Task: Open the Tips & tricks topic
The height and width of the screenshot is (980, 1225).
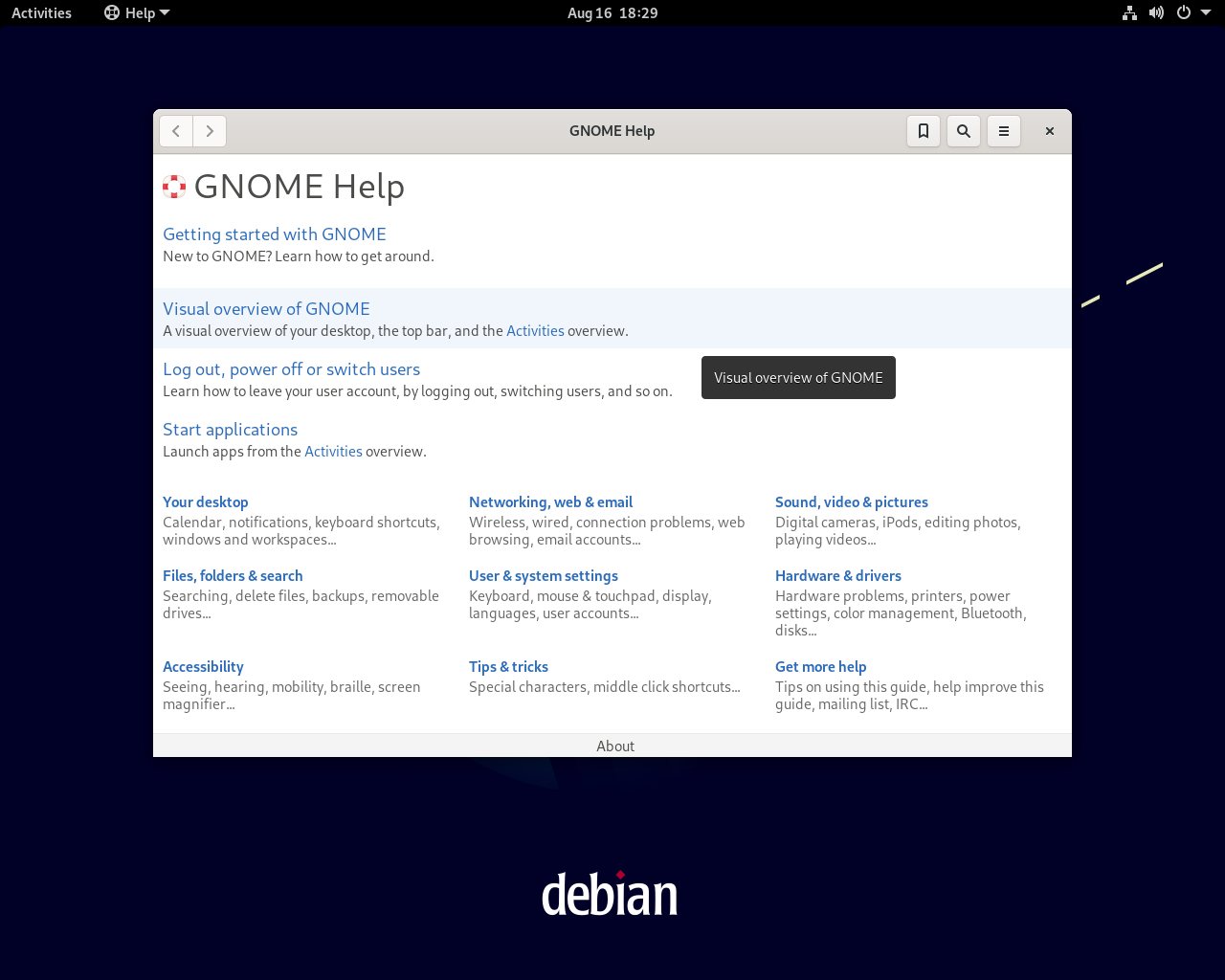Action: coord(508,667)
